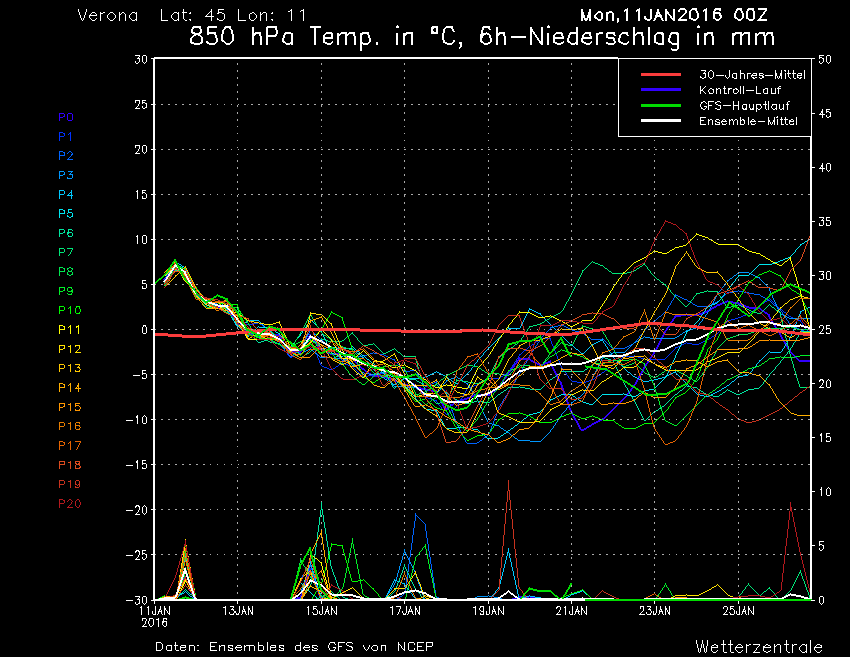
Task: Click the Wetterzentrale credit text
Action: click(x=758, y=646)
